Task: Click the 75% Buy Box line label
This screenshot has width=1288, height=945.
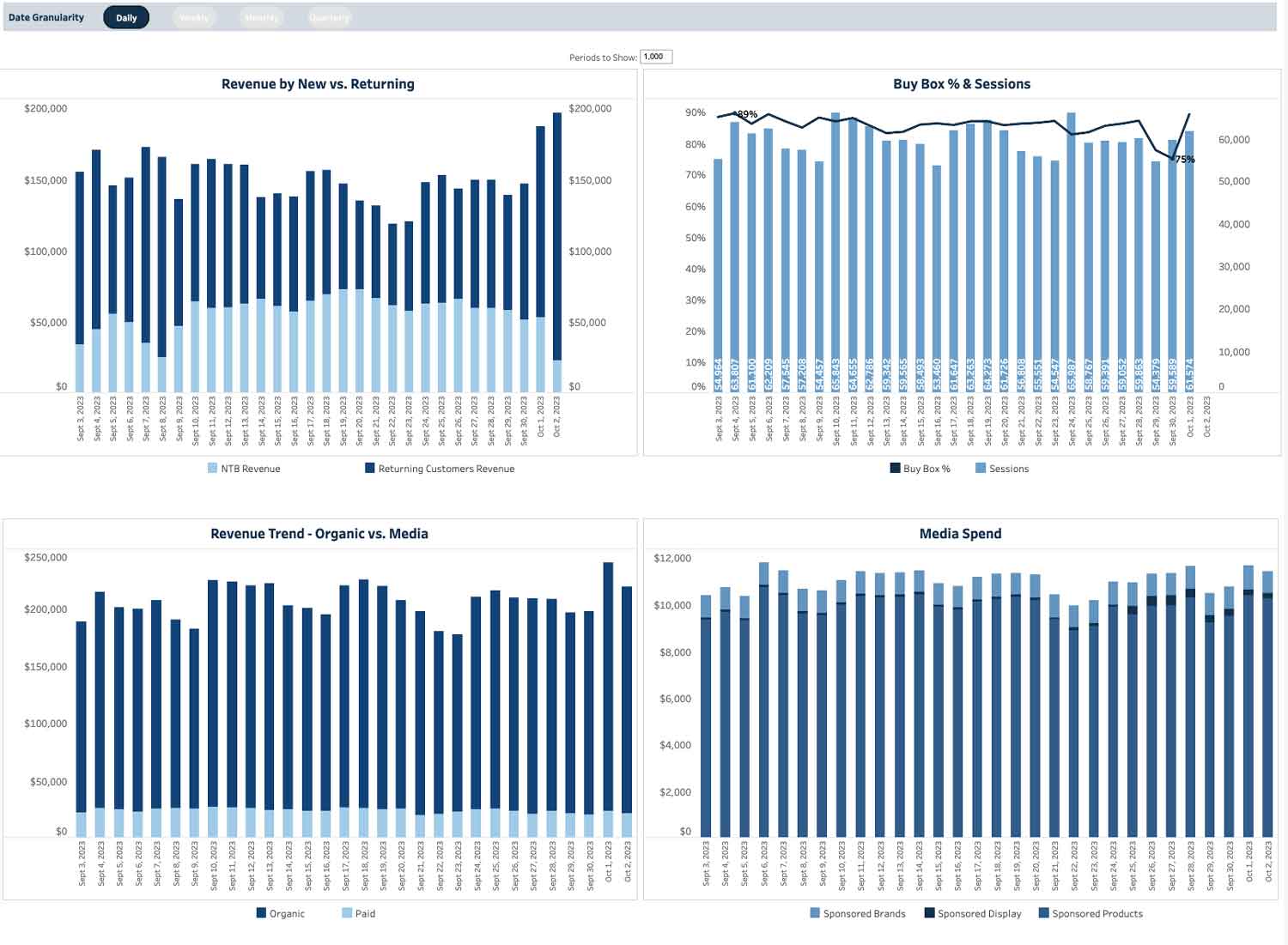Action: (1185, 160)
